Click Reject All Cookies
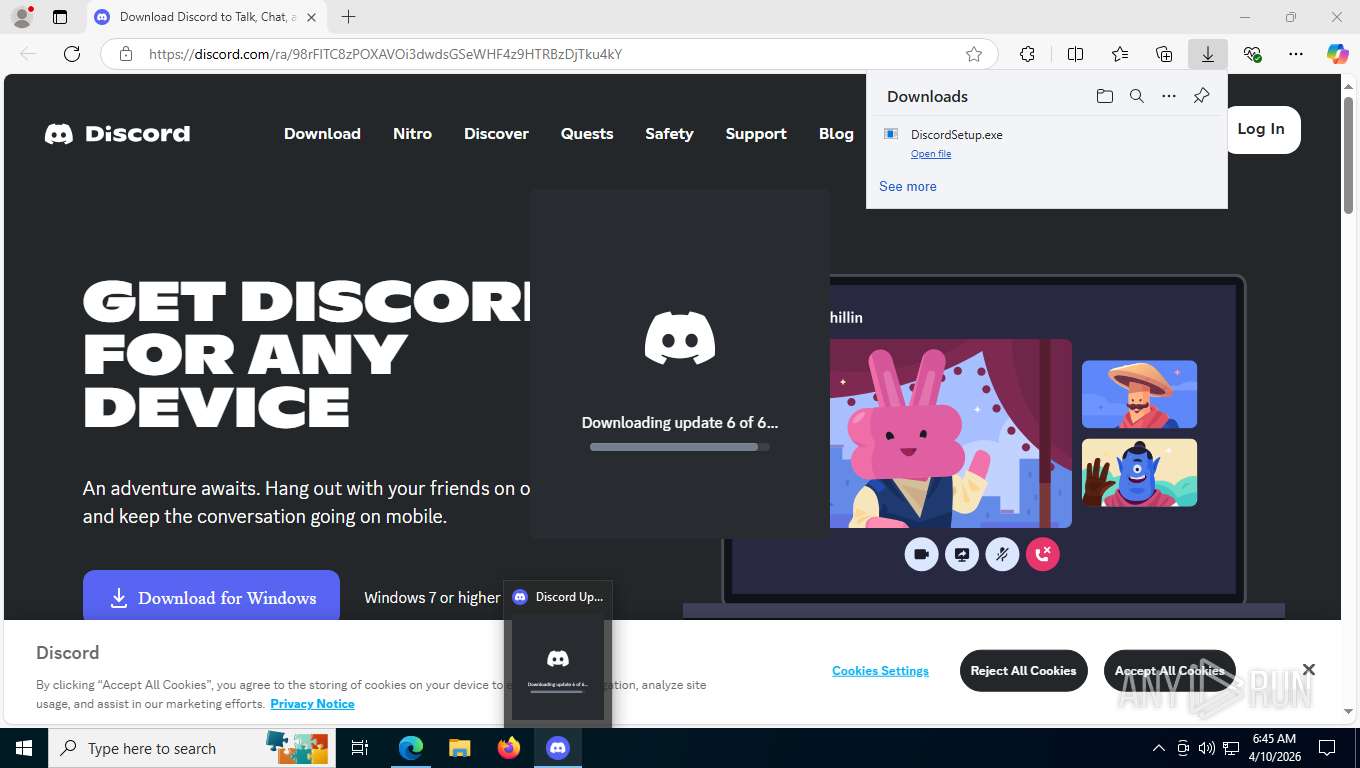This screenshot has height=768, width=1360. (1023, 671)
